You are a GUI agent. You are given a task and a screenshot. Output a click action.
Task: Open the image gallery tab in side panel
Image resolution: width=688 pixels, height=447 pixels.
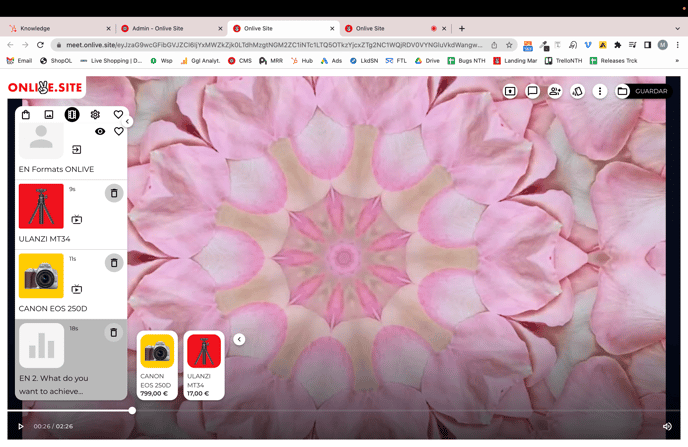tap(49, 114)
